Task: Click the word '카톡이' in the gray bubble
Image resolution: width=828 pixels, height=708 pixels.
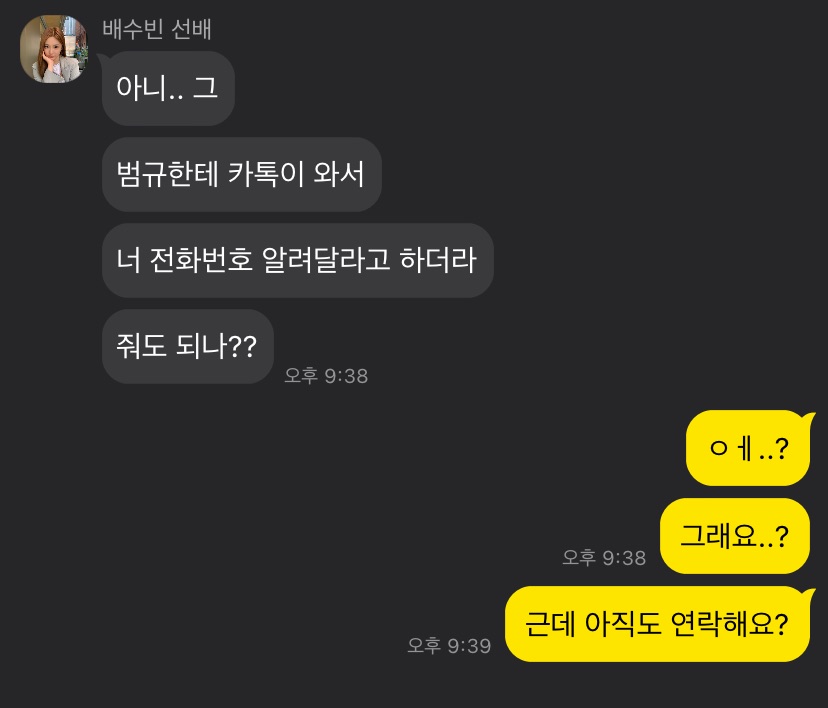Action: pyautogui.click(x=266, y=174)
